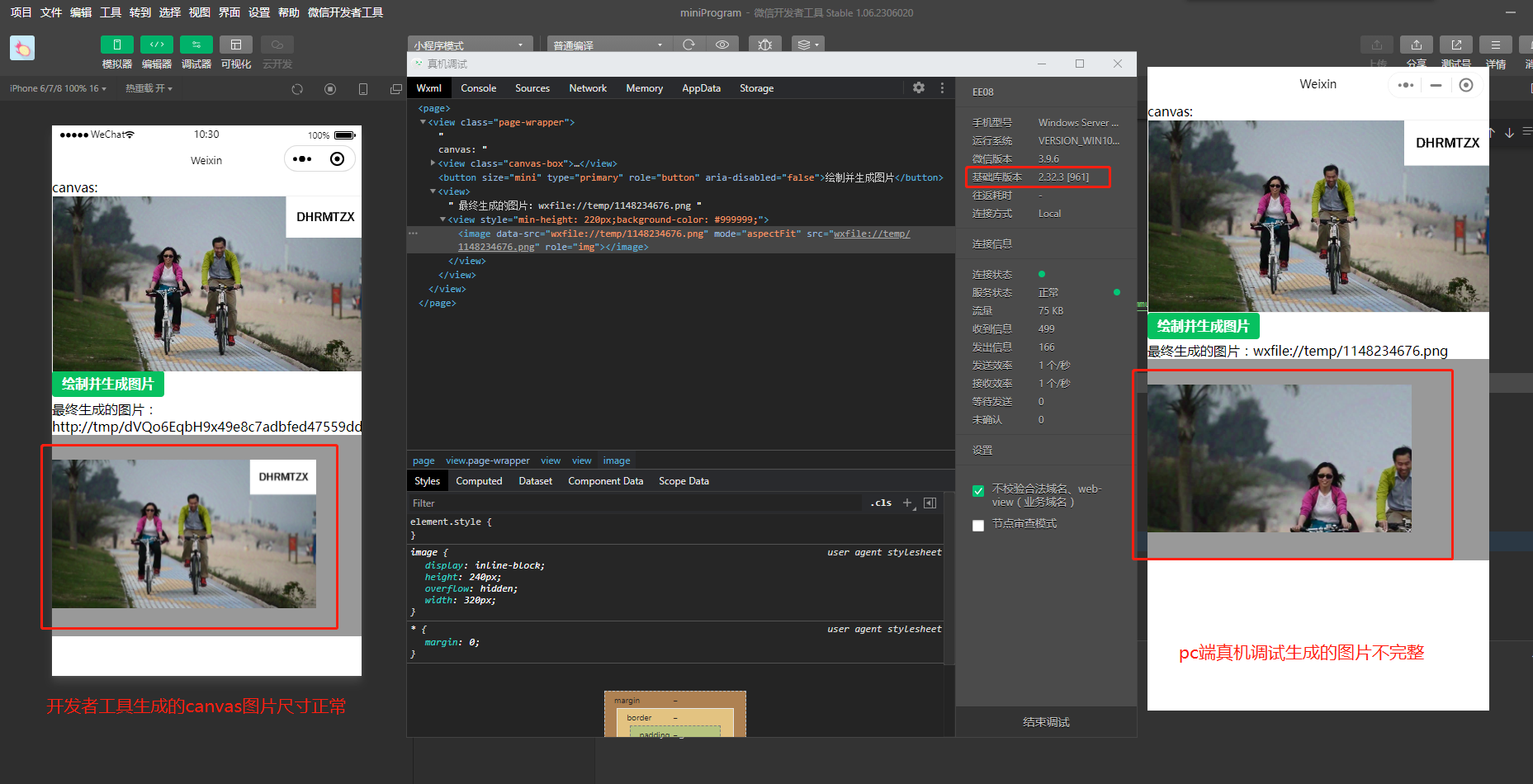Click the simulator capsule close target icon
The width and height of the screenshot is (1533, 784).
[x=337, y=158]
